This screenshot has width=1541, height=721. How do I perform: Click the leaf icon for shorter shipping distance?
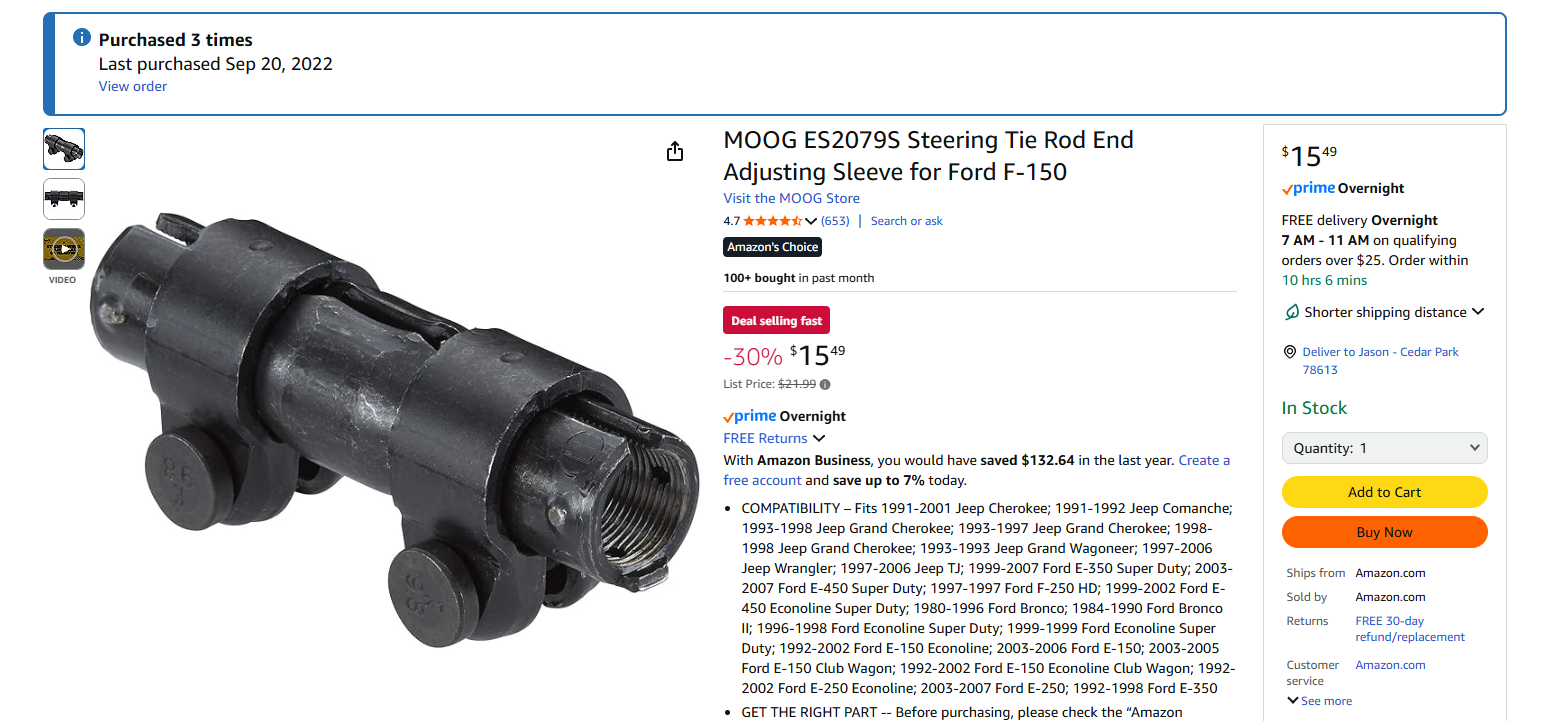(1292, 312)
